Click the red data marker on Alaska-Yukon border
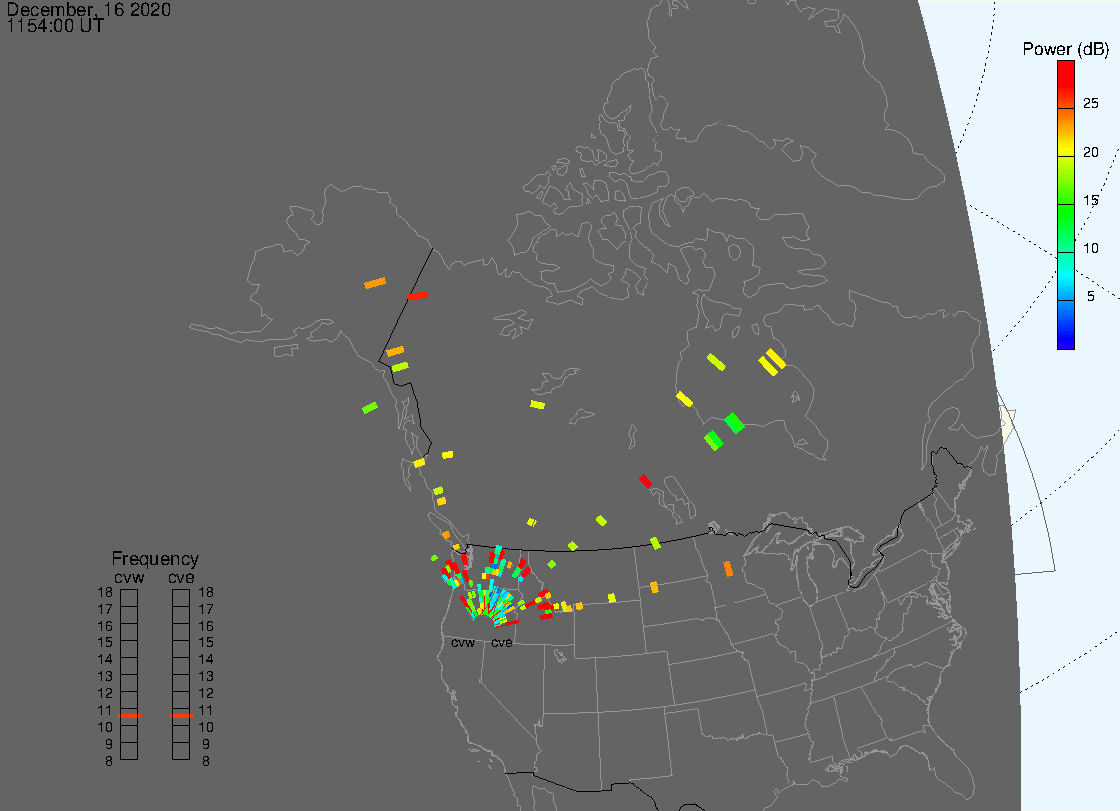This screenshot has height=811, width=1120. [417, 295]
